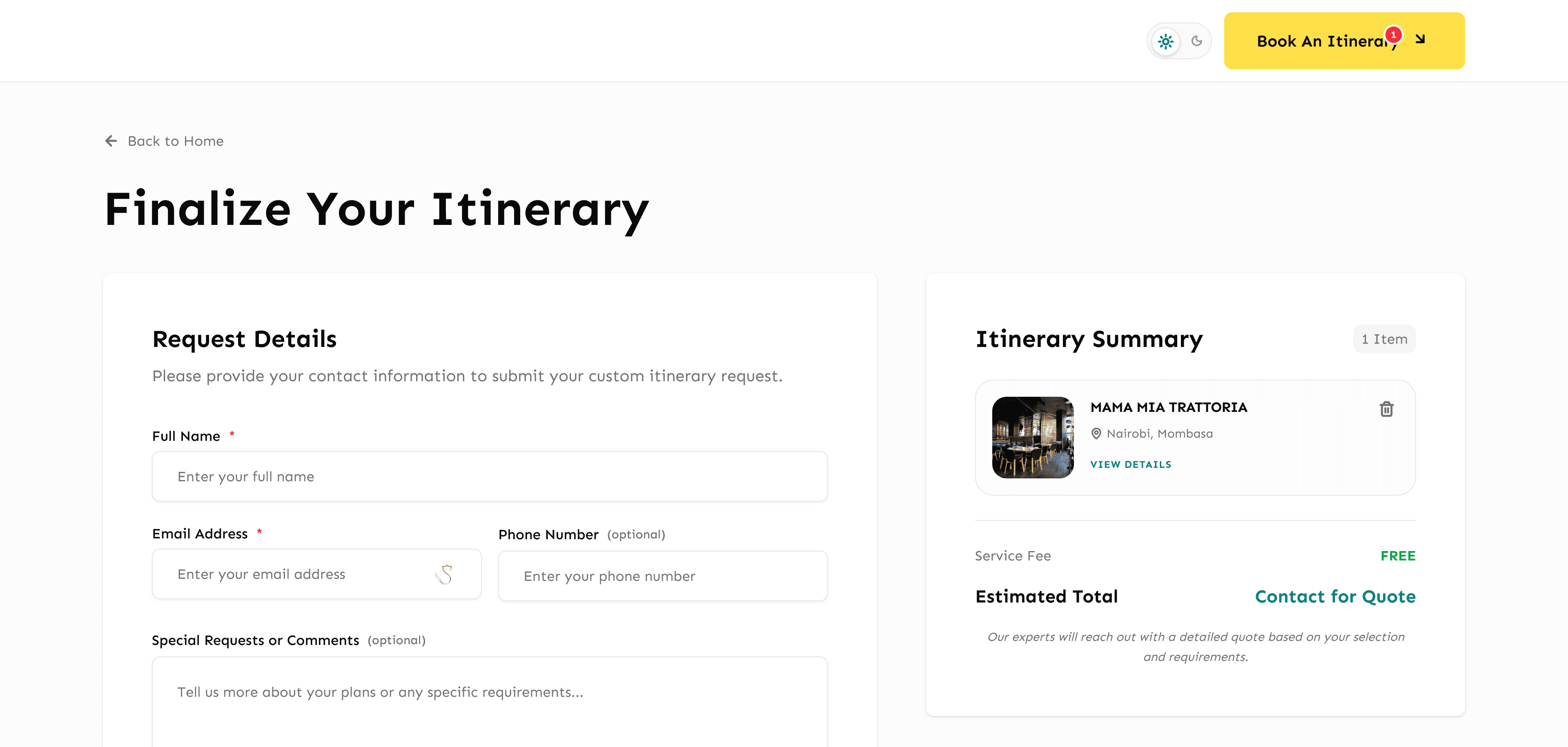Viewport: 1568px width, 747px height.
Task: Click the 1 Item count badge
Action: coord(1383,339)
